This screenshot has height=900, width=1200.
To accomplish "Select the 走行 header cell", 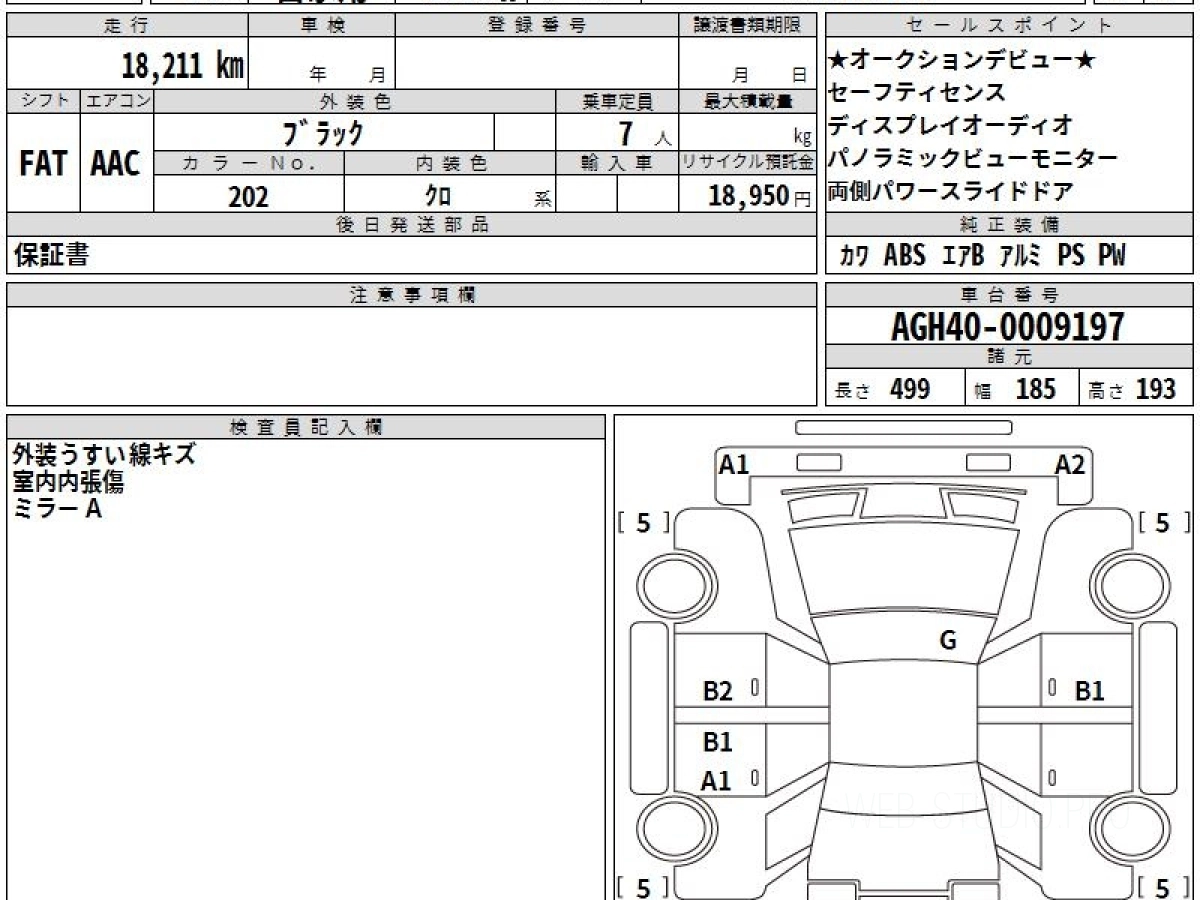I will point(127,26).
